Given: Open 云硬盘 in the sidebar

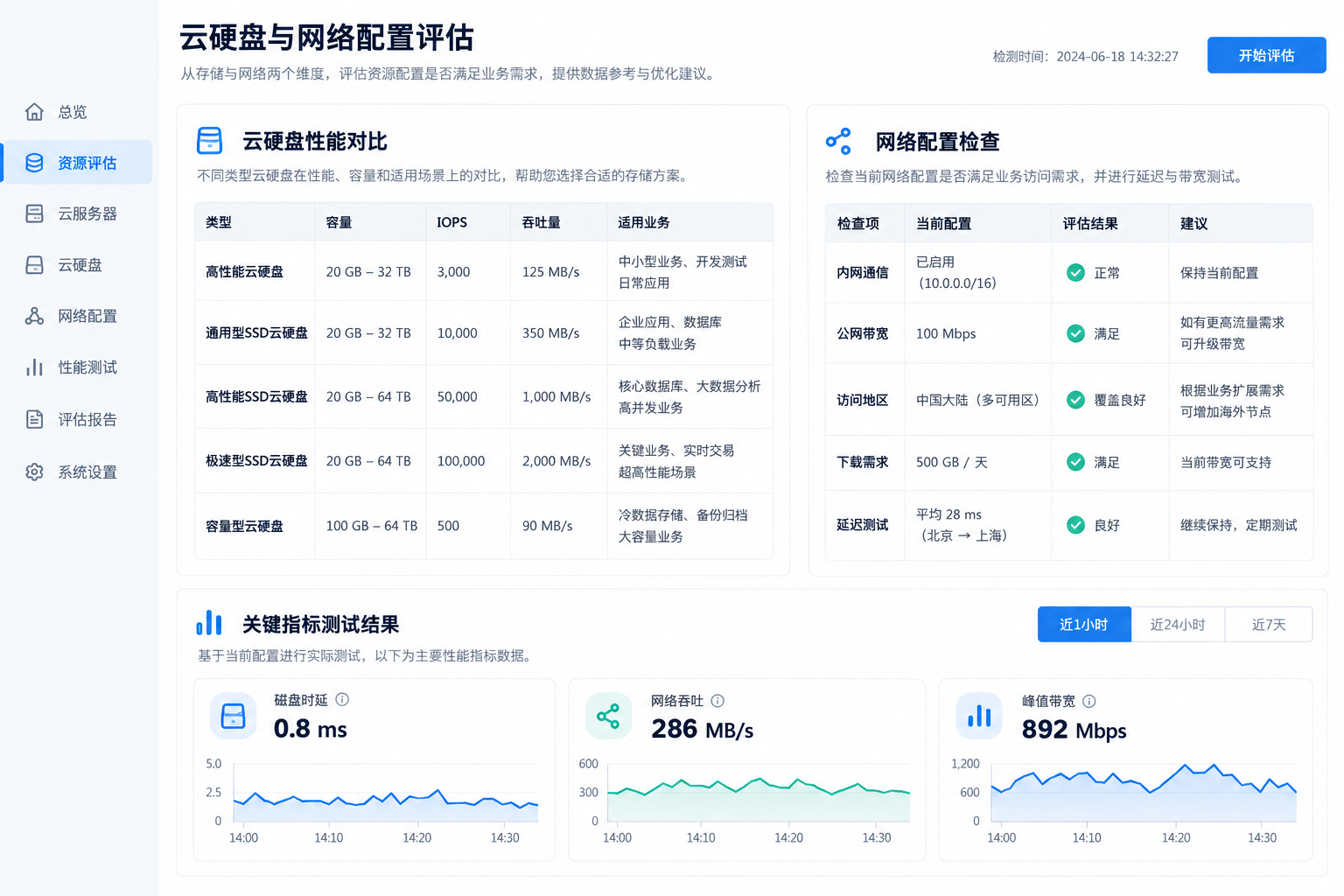Looking at the screenshot, I should pos(77,265).
